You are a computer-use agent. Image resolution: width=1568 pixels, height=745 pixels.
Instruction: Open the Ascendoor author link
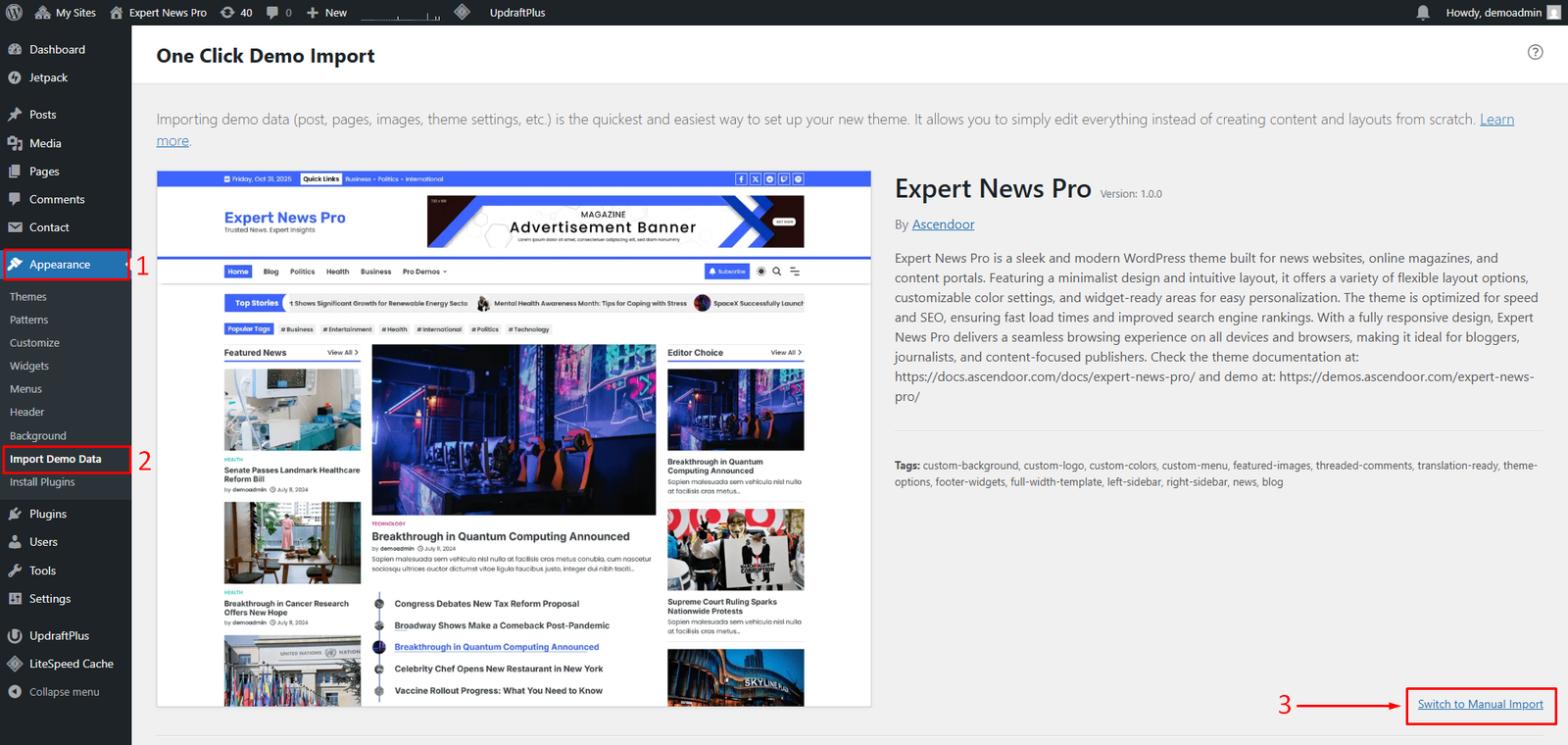943,224
